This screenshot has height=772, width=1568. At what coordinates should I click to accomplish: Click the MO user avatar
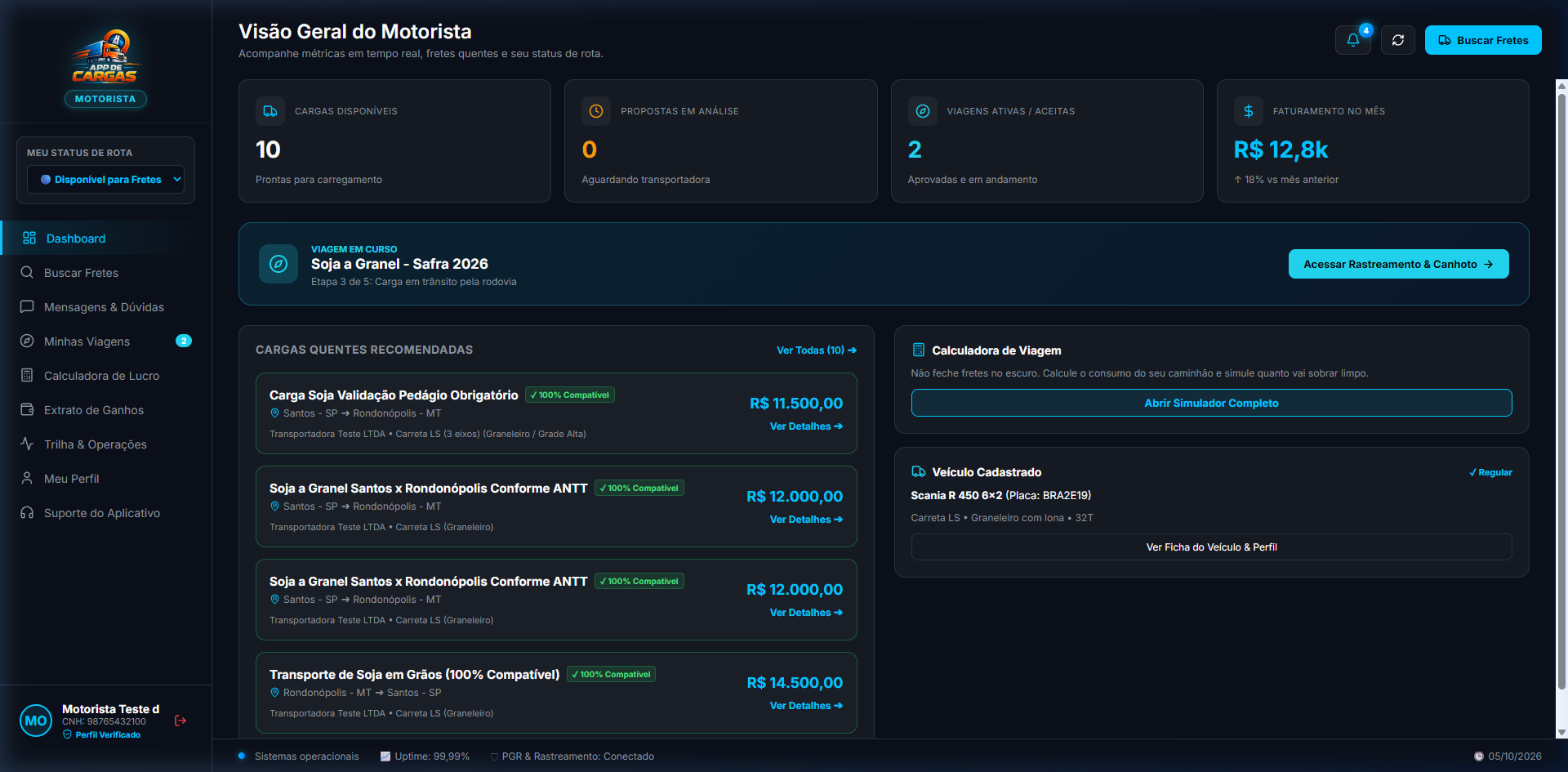pyautogui.click(x=36, y=721)
